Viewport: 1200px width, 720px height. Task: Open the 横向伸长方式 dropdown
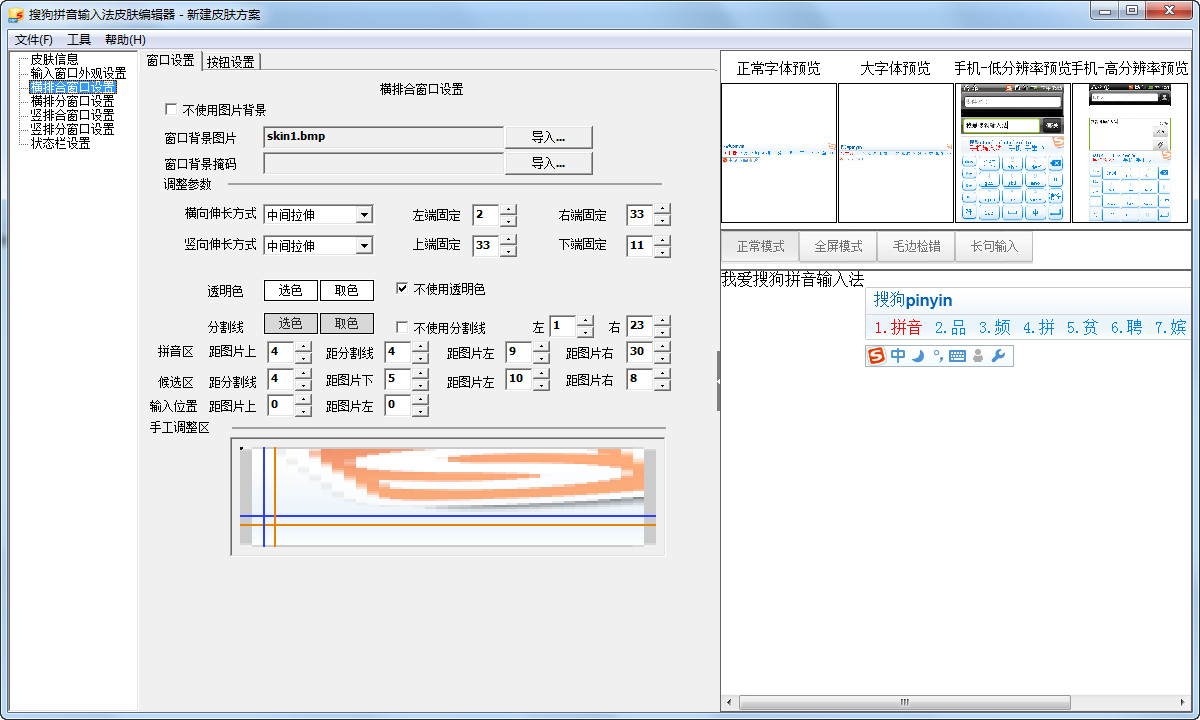(x=364, y=215)
